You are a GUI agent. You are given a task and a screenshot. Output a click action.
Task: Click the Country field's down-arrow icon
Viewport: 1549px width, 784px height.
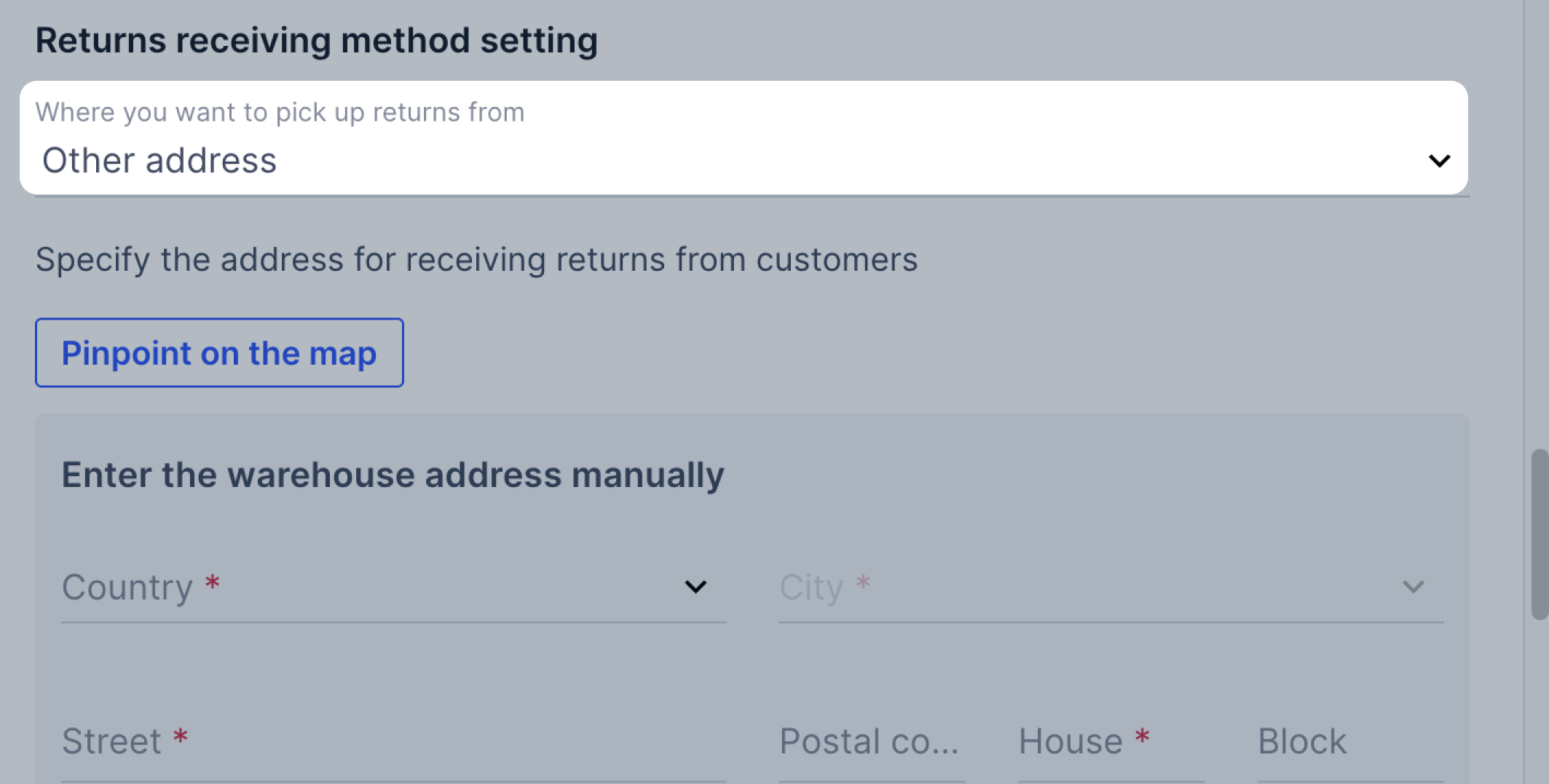tap(695, 587)
